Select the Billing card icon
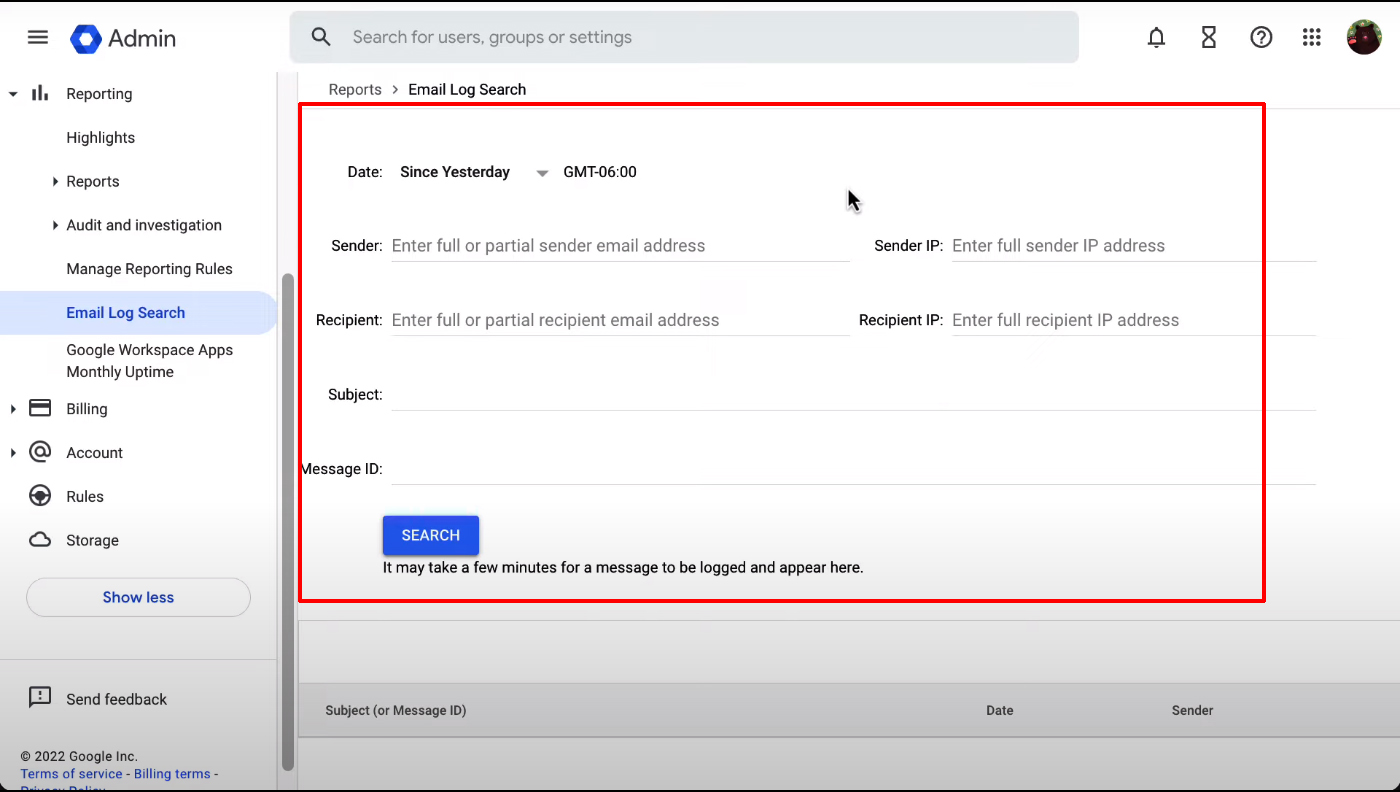The height and width of the screenshot is (792, 1400). [39, 408]
